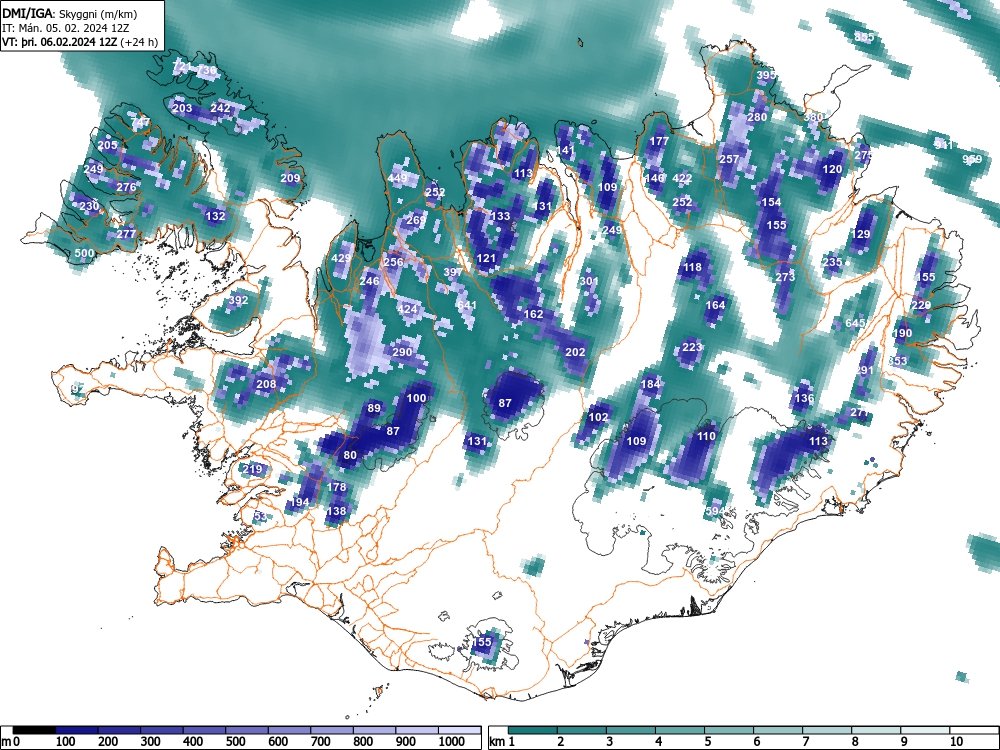
Task: Click the visibility value 177
Action: coord(659,141)
